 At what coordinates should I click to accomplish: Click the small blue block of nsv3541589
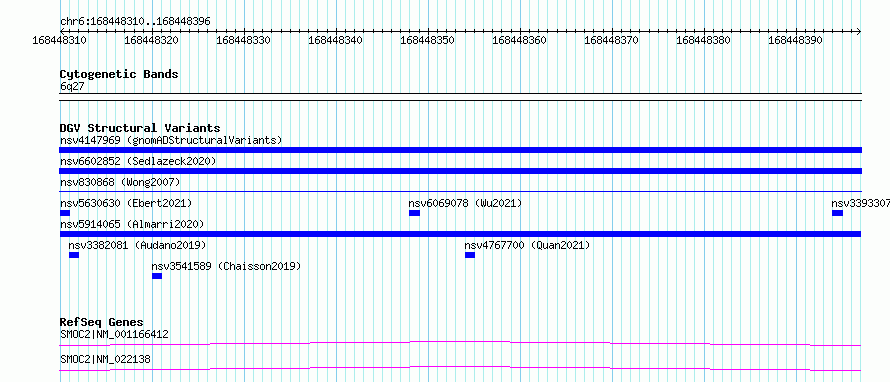pos(157,276)
